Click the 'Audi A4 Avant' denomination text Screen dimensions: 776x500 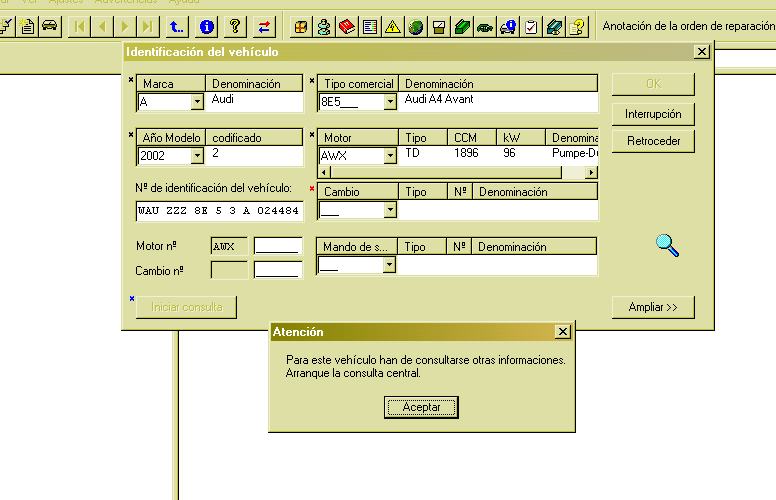[438, 99]
